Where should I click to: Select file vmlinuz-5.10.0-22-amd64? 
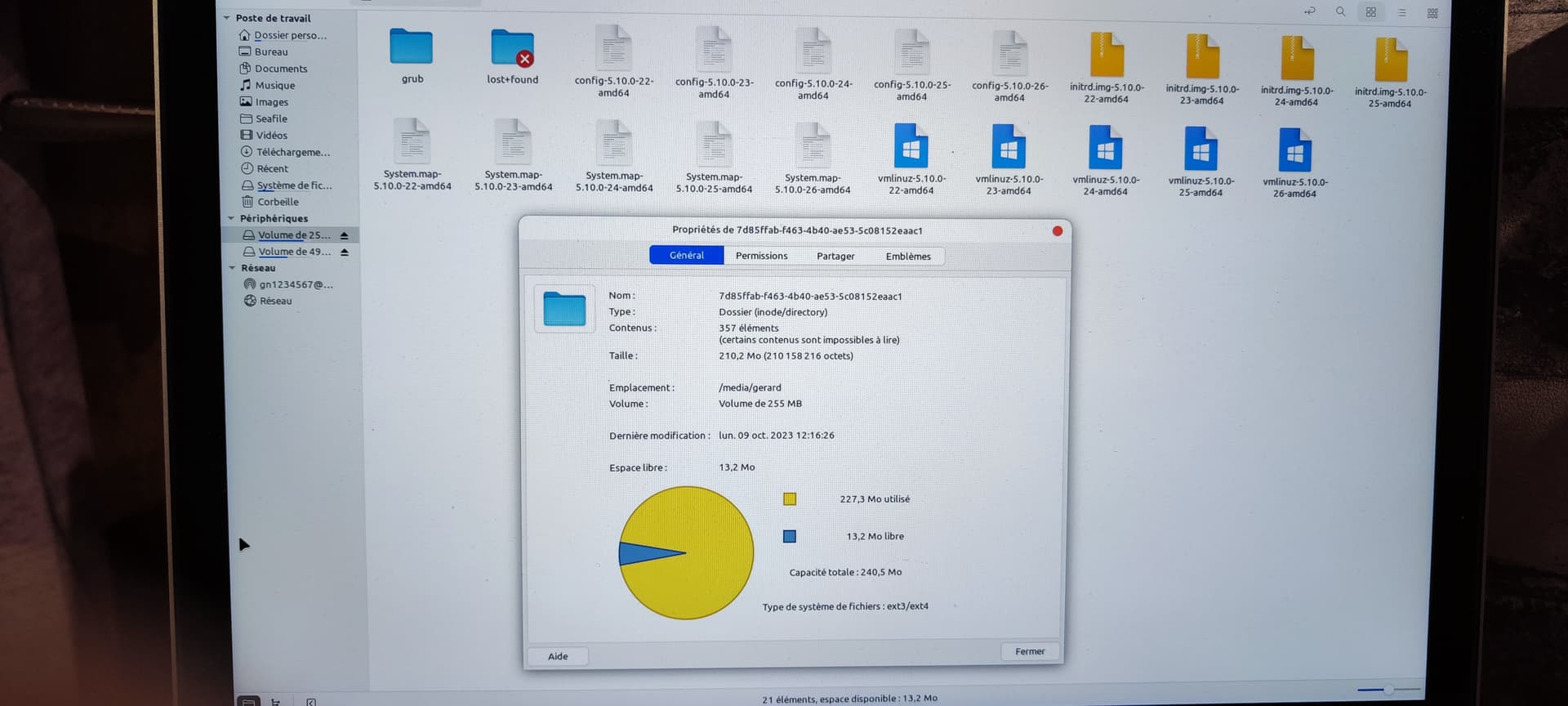click(911, 159)
